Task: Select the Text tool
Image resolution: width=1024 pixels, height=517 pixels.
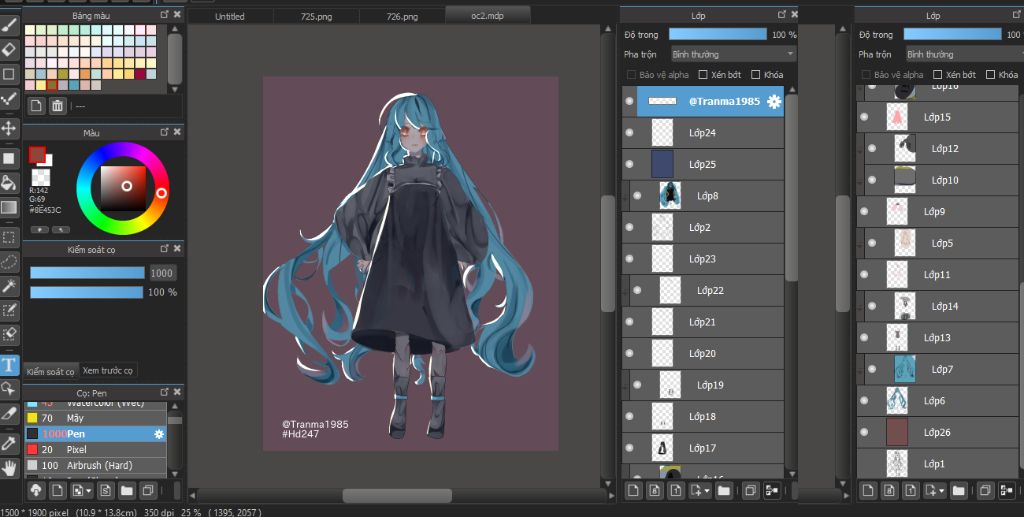Action: (9, 364)
